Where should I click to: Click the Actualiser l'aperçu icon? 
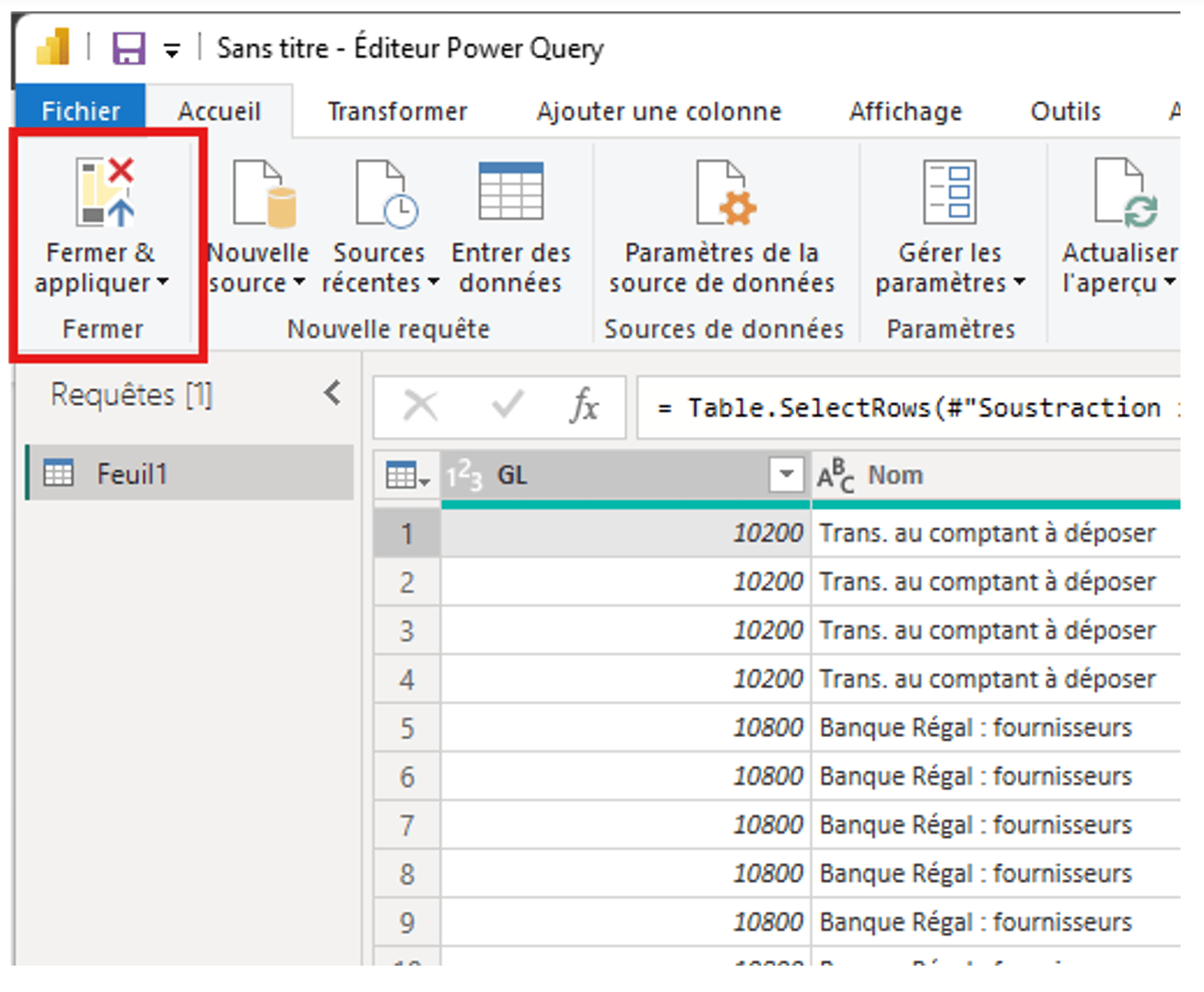(1124, 194)
